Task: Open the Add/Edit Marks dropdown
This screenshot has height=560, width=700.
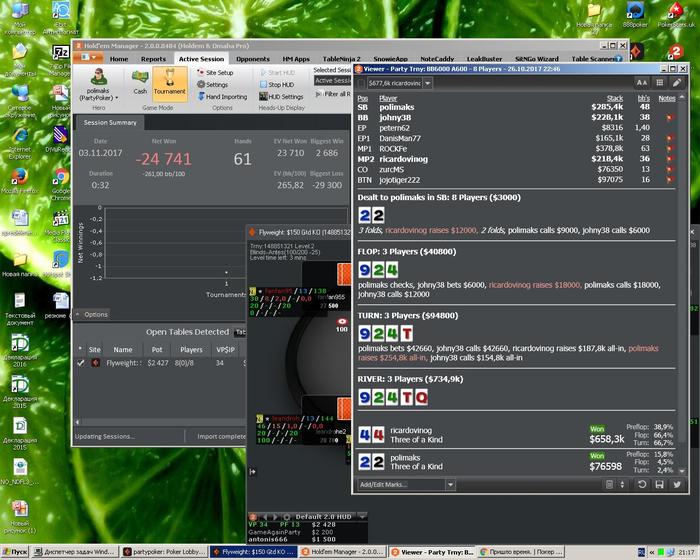Action: click(450, 485)
